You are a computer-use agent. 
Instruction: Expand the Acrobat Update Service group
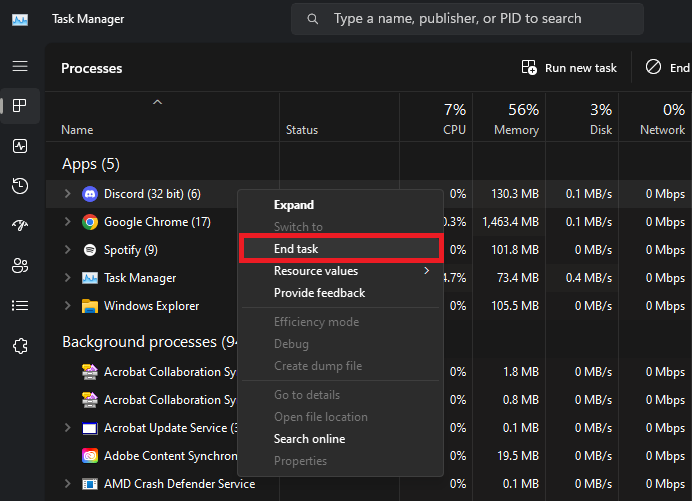68,428
